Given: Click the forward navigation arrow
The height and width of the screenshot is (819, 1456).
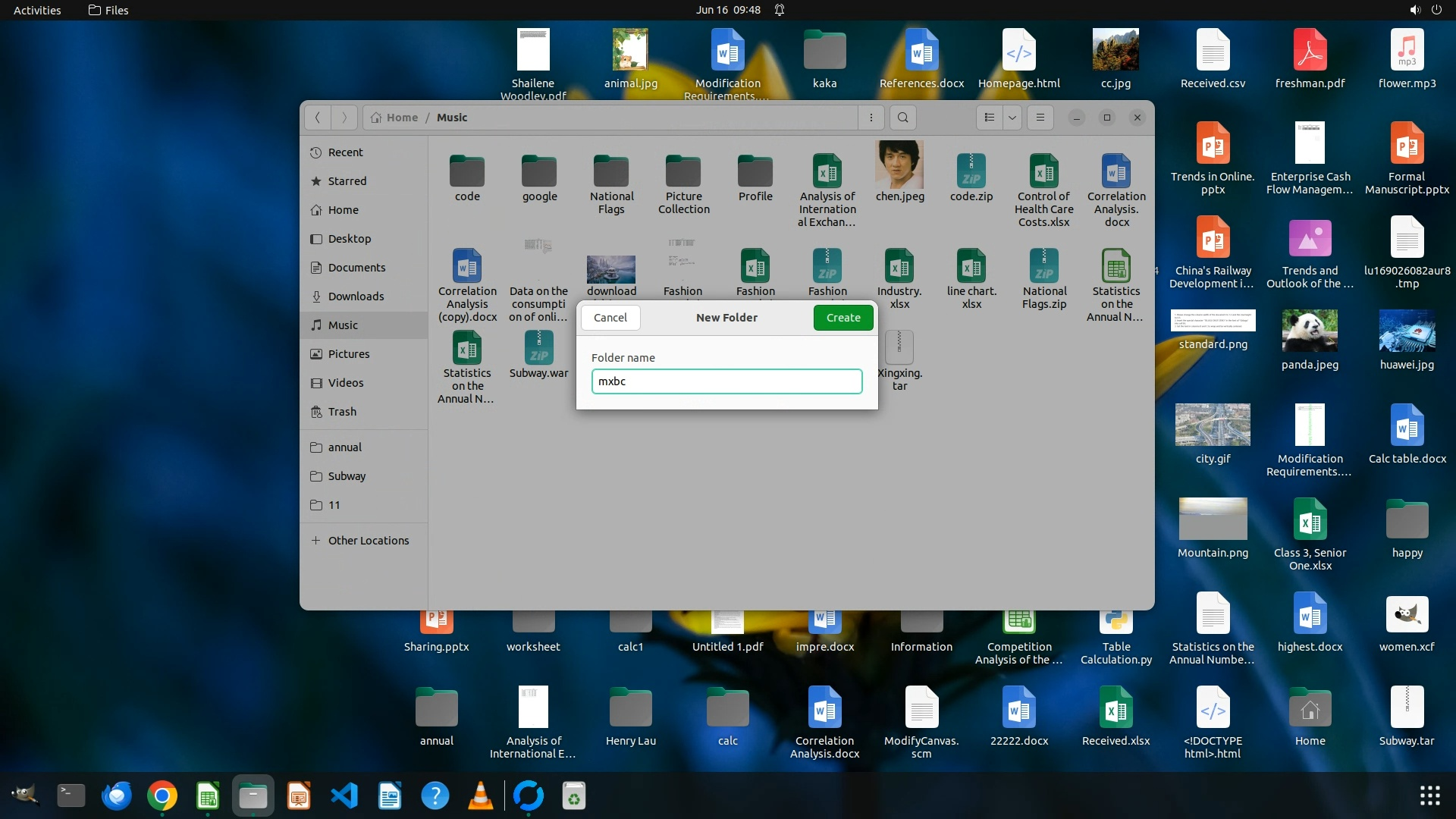Looking at the screenshot, I should click(x=344, y=118).
